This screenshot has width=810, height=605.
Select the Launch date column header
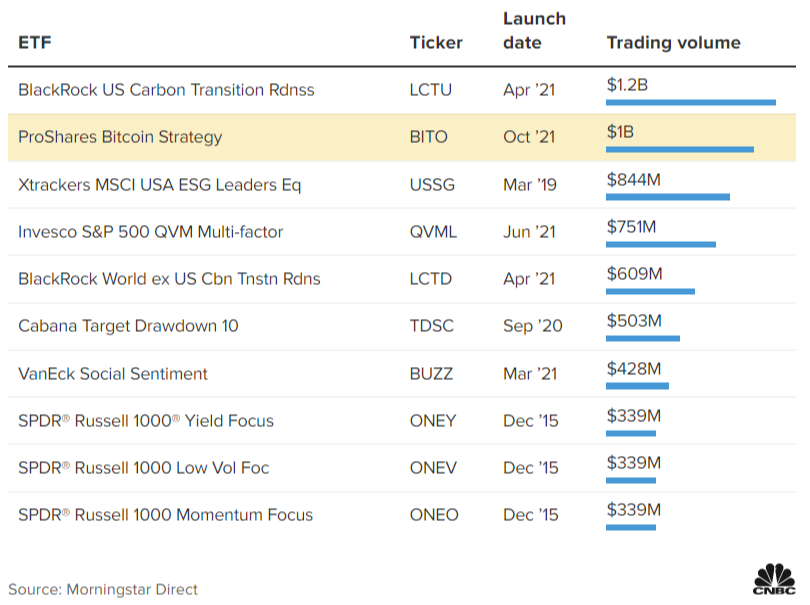point(534,31)
